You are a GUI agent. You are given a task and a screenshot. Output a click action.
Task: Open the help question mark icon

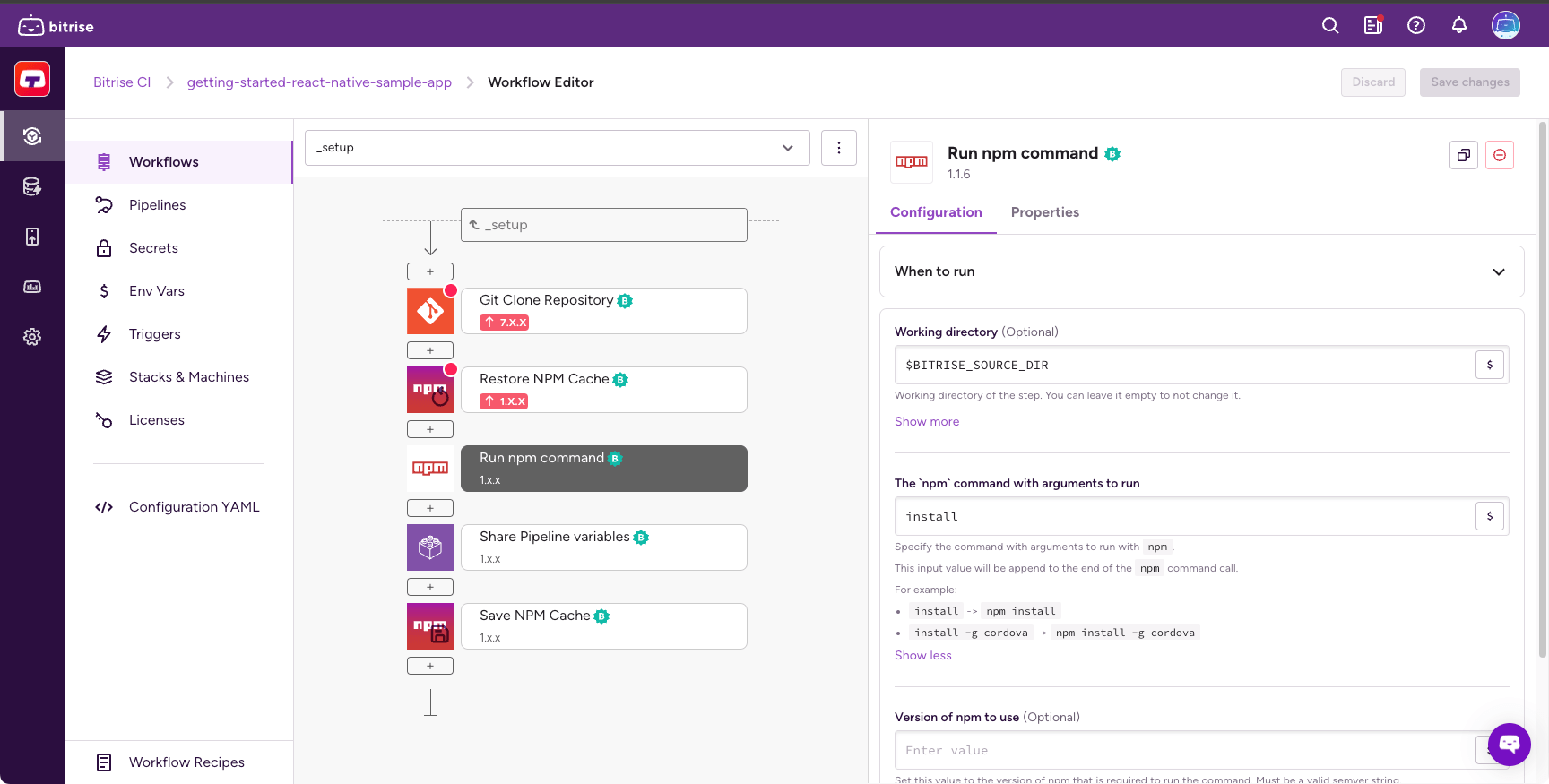(x=1416, y=25)
